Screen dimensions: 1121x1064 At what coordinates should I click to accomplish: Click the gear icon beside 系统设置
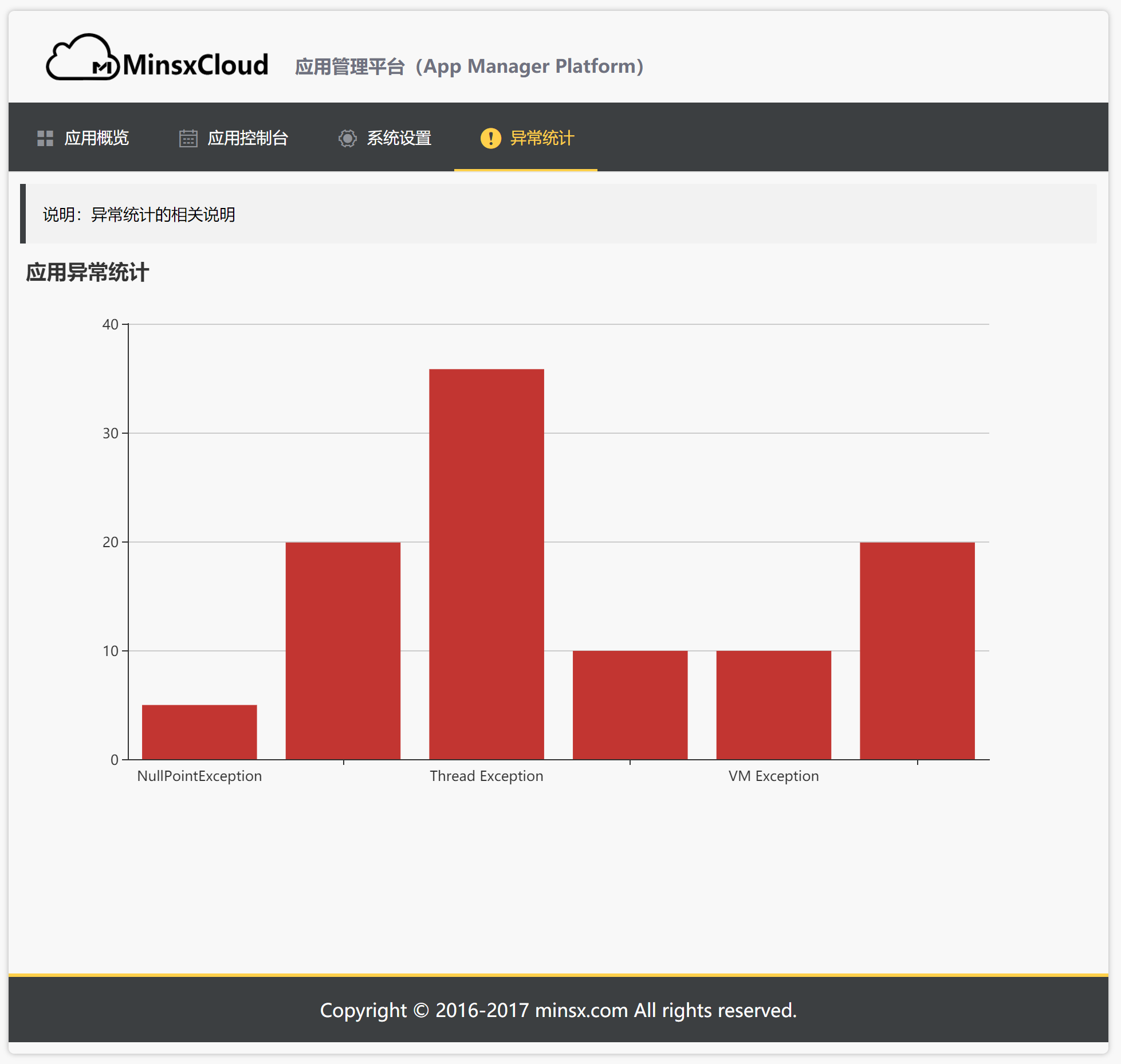pos(347,138)
